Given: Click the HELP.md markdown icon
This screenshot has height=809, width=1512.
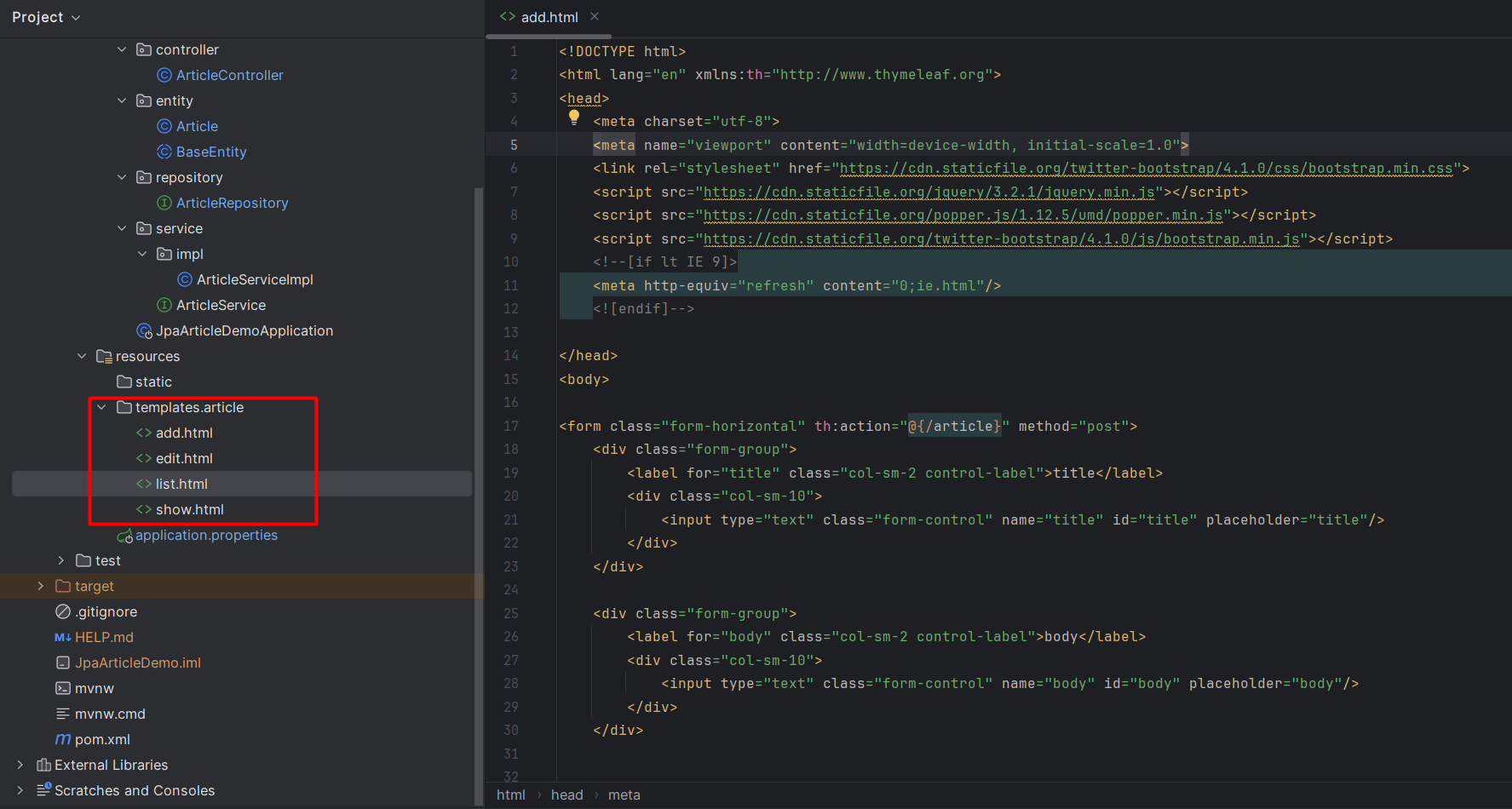Looking at the screenshot, I should [63, 637].
